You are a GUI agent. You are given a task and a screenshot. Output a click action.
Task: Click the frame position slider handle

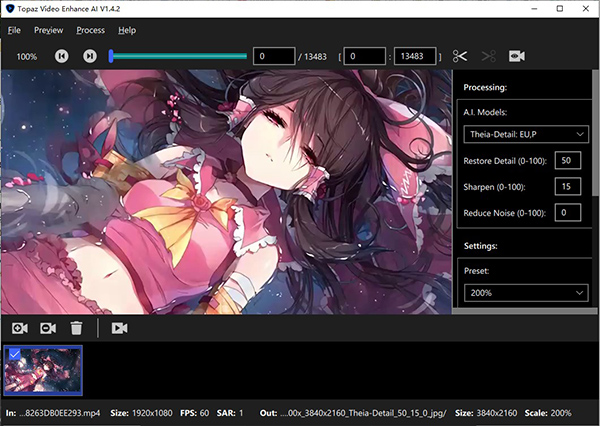coord(111,56)
